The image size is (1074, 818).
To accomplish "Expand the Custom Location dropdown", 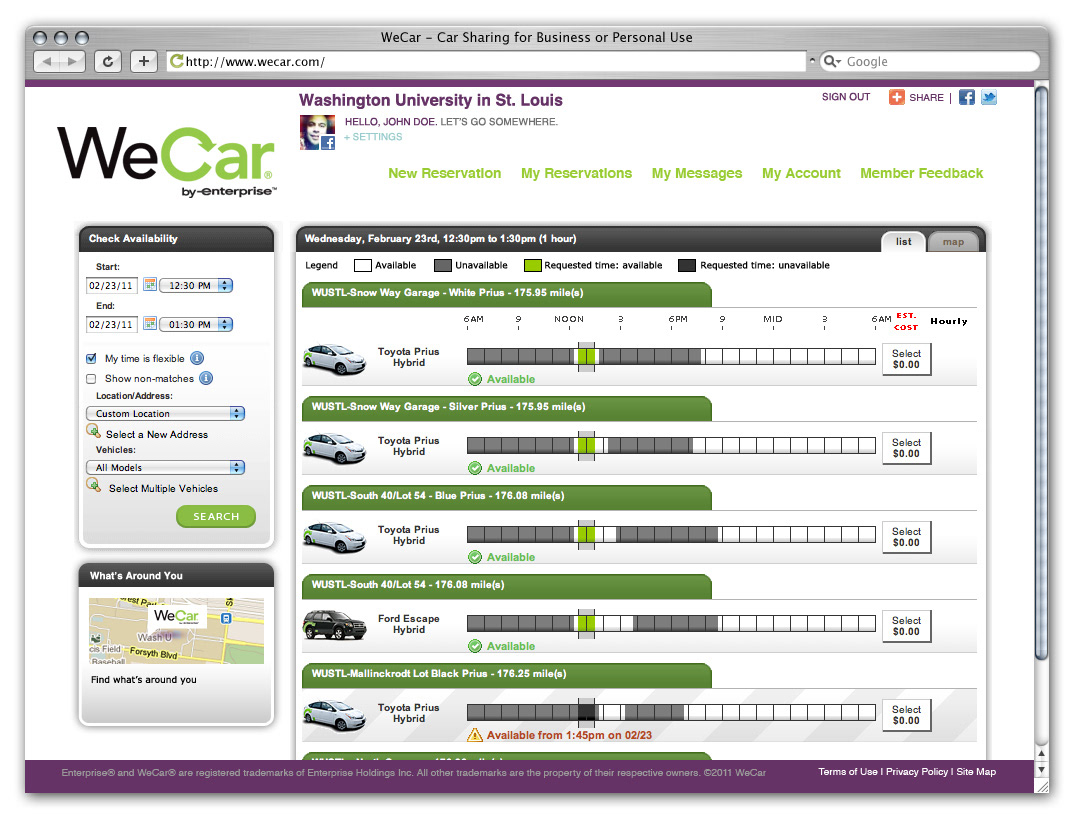I will click(165, 413).
